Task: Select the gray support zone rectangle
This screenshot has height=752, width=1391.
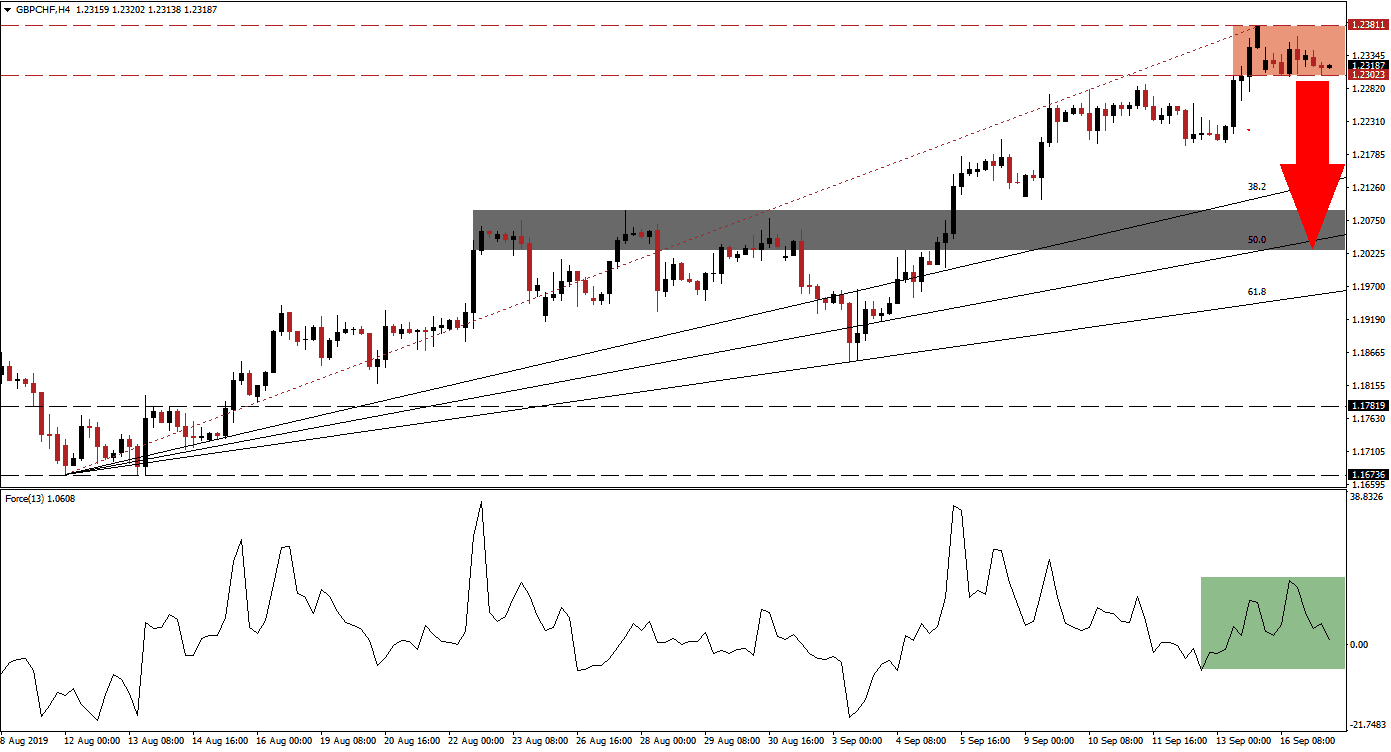Action: click(908, 230)
